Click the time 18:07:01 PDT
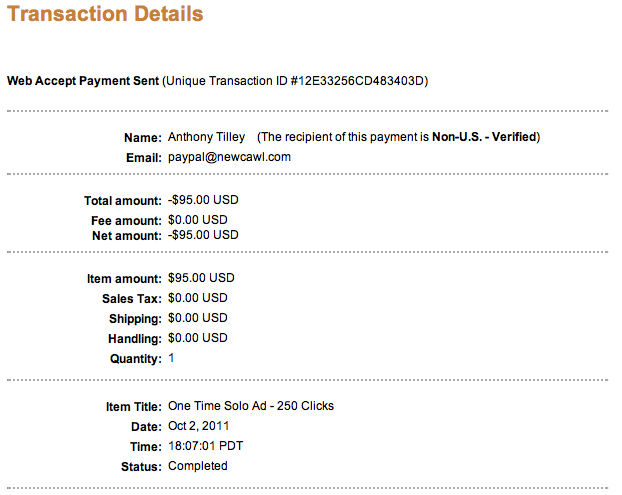This screenshot has height=495, width=622. tap(207, 446)
